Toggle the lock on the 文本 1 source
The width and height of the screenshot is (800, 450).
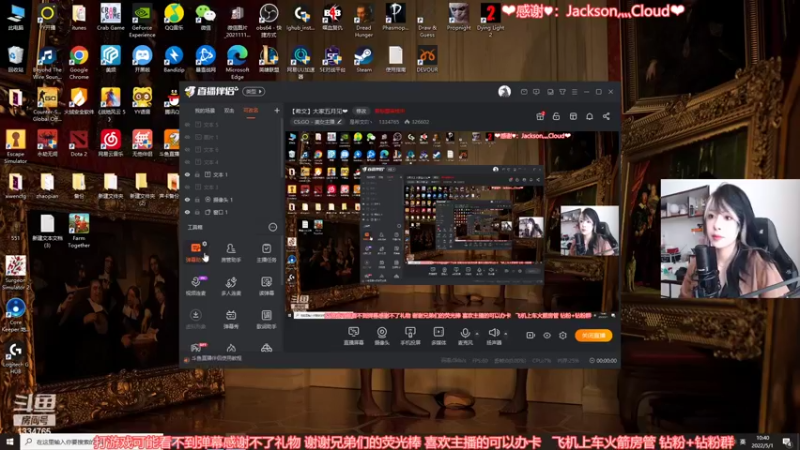click(197, 174)
